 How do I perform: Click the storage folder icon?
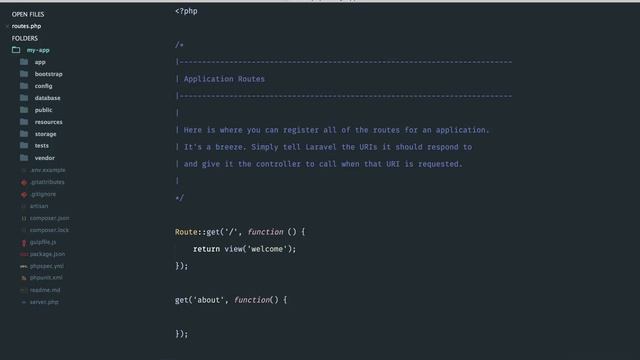click(24, 134)
